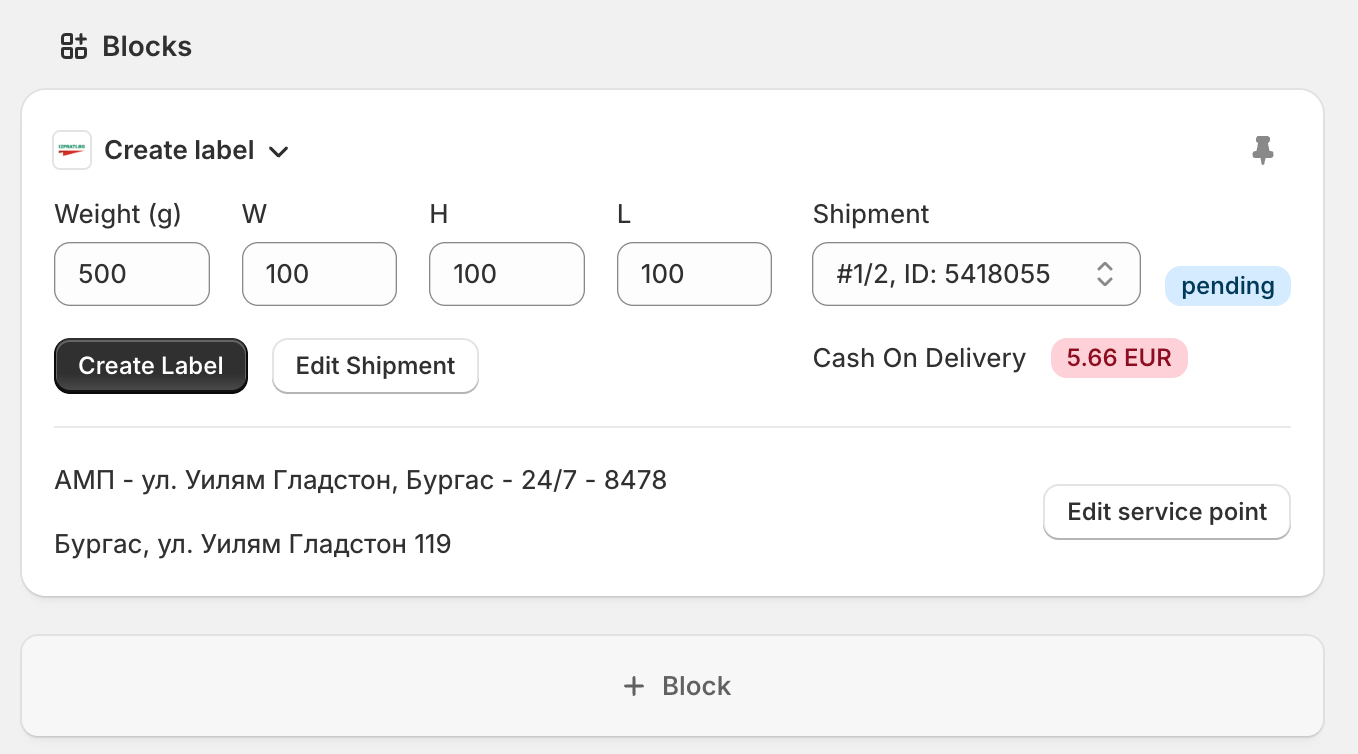Click the carrier logo beside Create label
1358x754 pixels.
pos(72,150)
